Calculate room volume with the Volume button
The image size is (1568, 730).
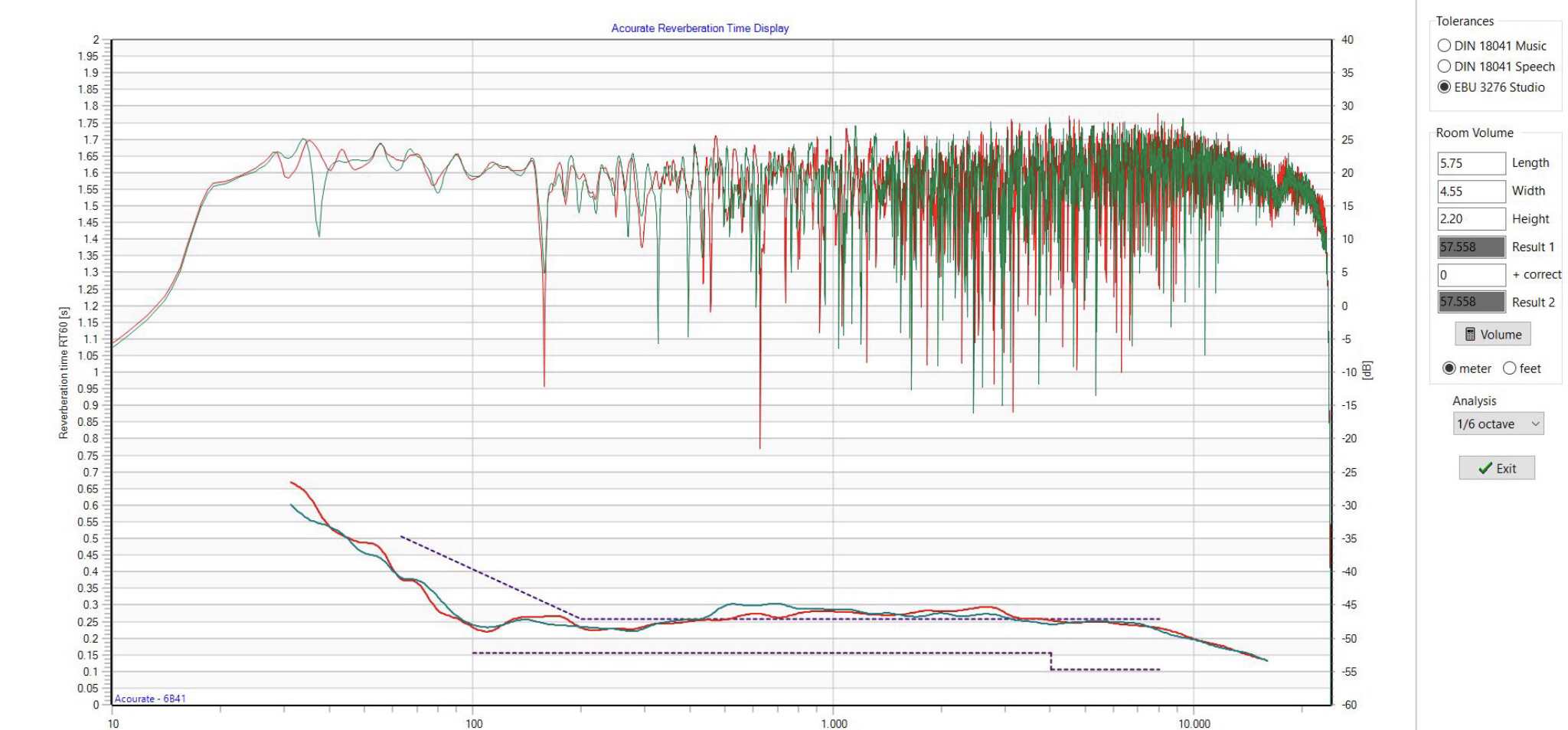1493,334
